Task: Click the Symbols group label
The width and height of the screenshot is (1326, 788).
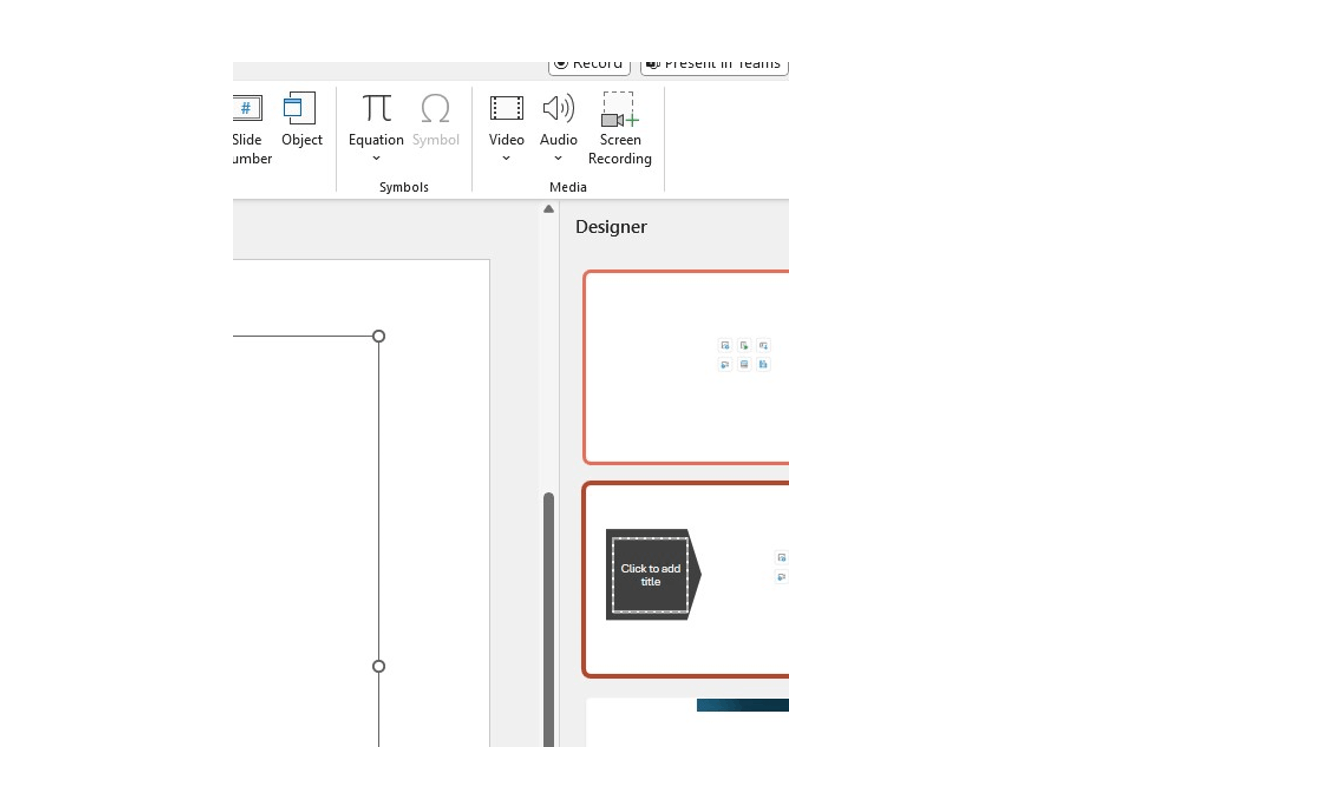Action: [404, 187]
